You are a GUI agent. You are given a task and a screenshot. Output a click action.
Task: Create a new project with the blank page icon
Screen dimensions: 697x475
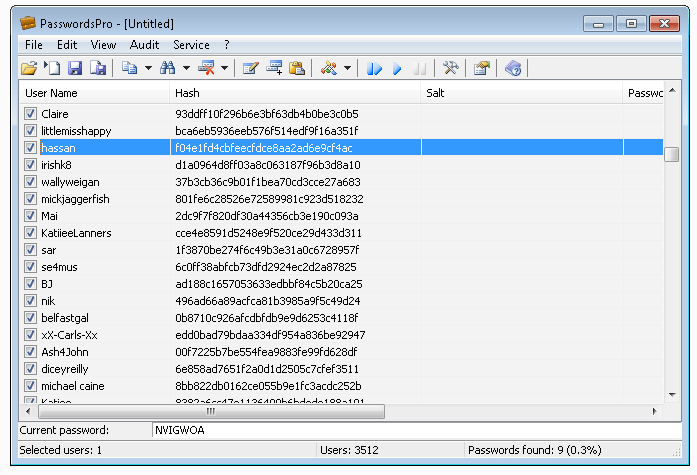[52, 68]
